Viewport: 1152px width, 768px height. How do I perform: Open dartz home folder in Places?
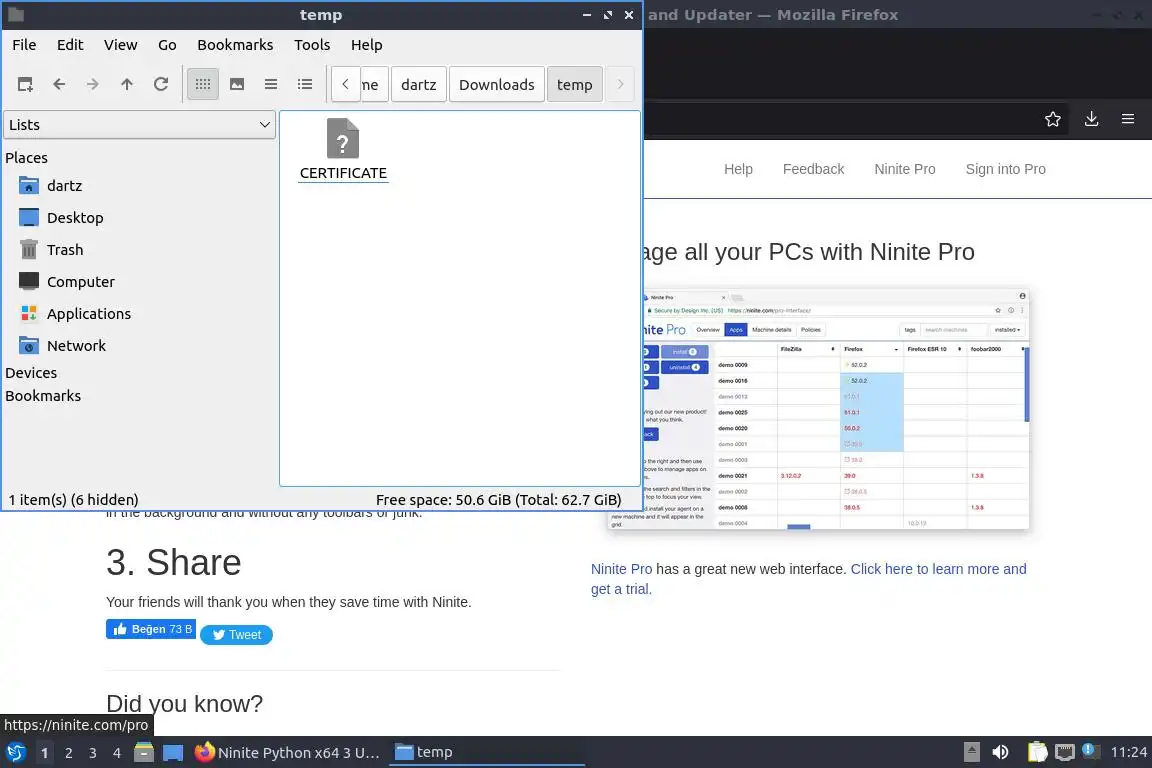click(x=65, y=186)
